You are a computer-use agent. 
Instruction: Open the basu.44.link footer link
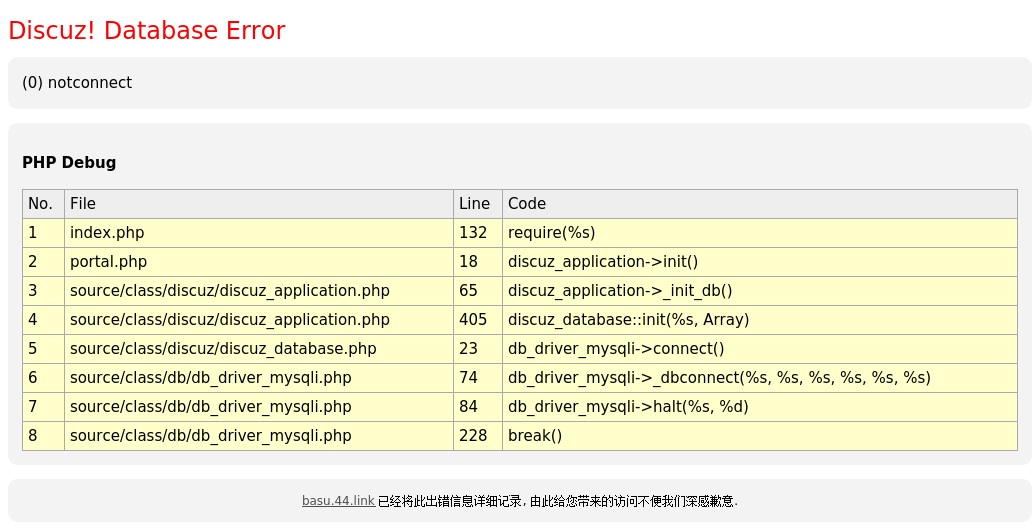point(338,501)
